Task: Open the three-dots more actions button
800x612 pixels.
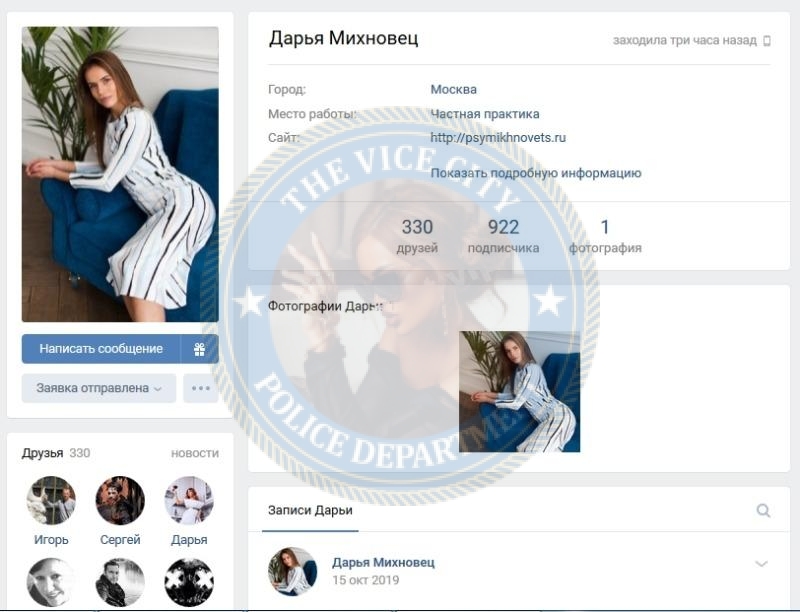Action: pos(201,388)
